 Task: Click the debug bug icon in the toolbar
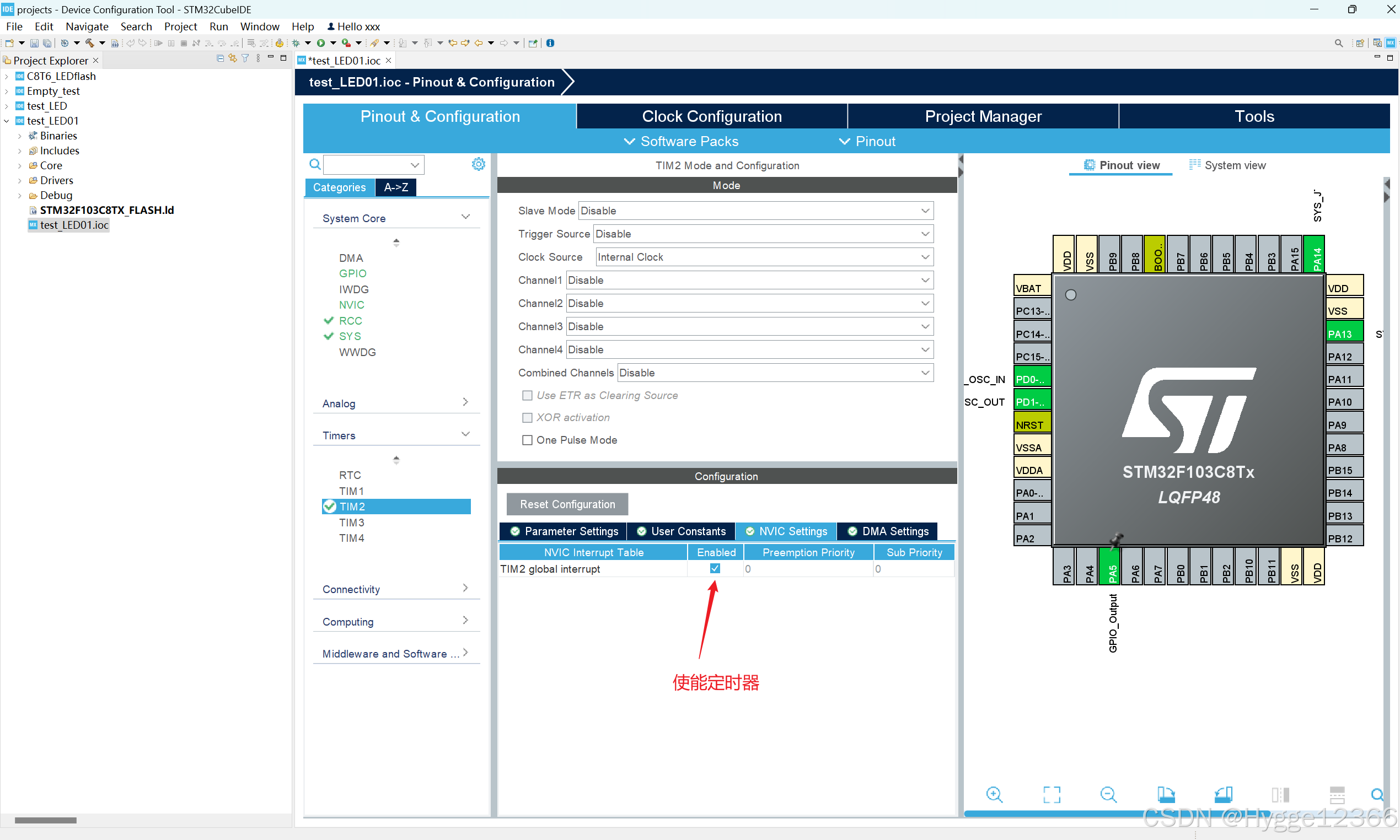pos(296,43)
